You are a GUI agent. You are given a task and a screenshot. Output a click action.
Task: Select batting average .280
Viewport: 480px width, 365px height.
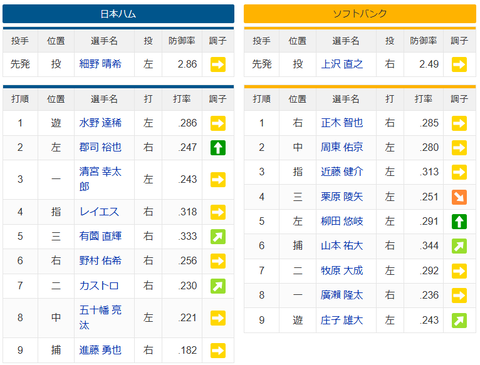pos(430,147)
